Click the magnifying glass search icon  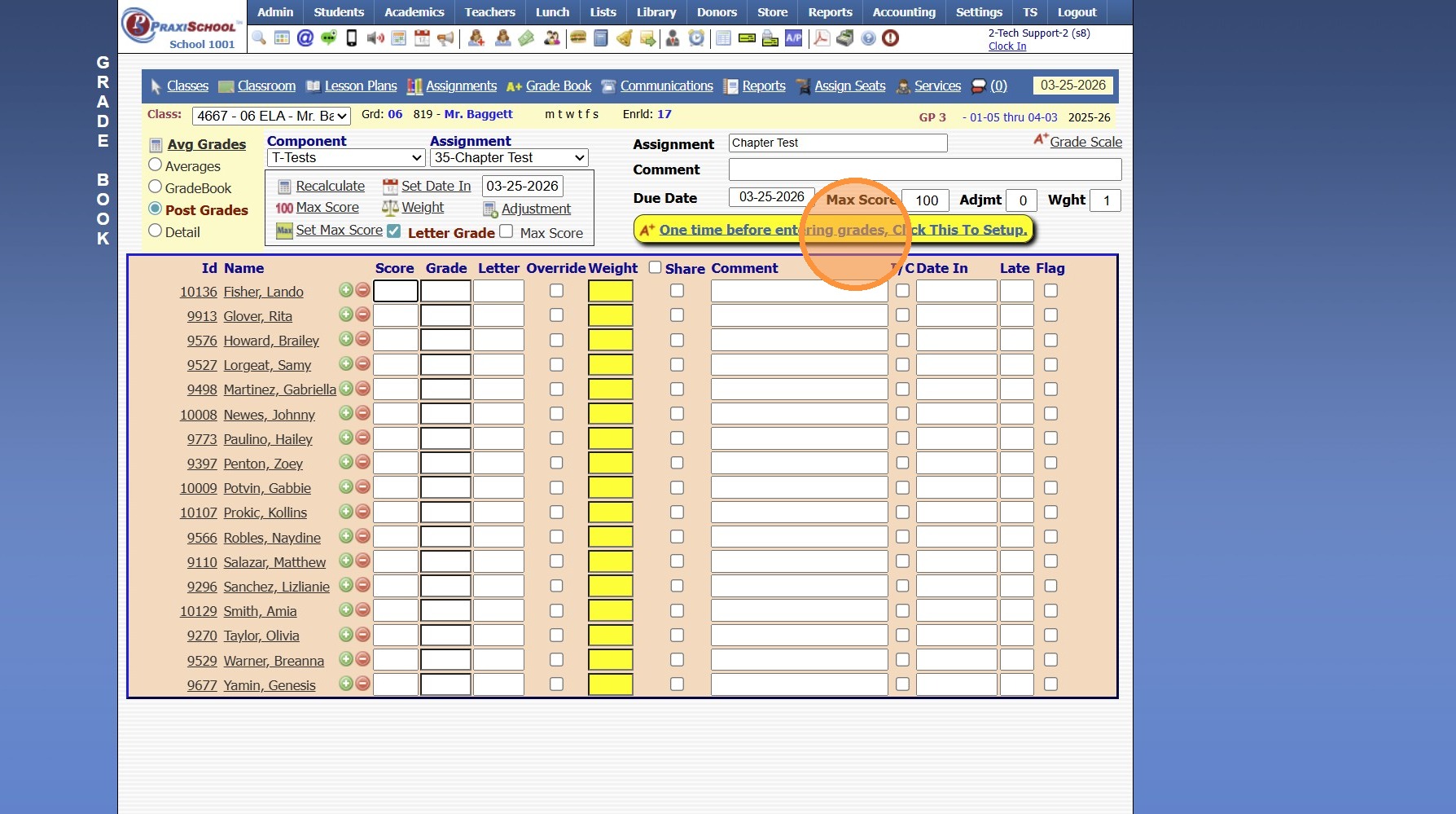point(259,37)
